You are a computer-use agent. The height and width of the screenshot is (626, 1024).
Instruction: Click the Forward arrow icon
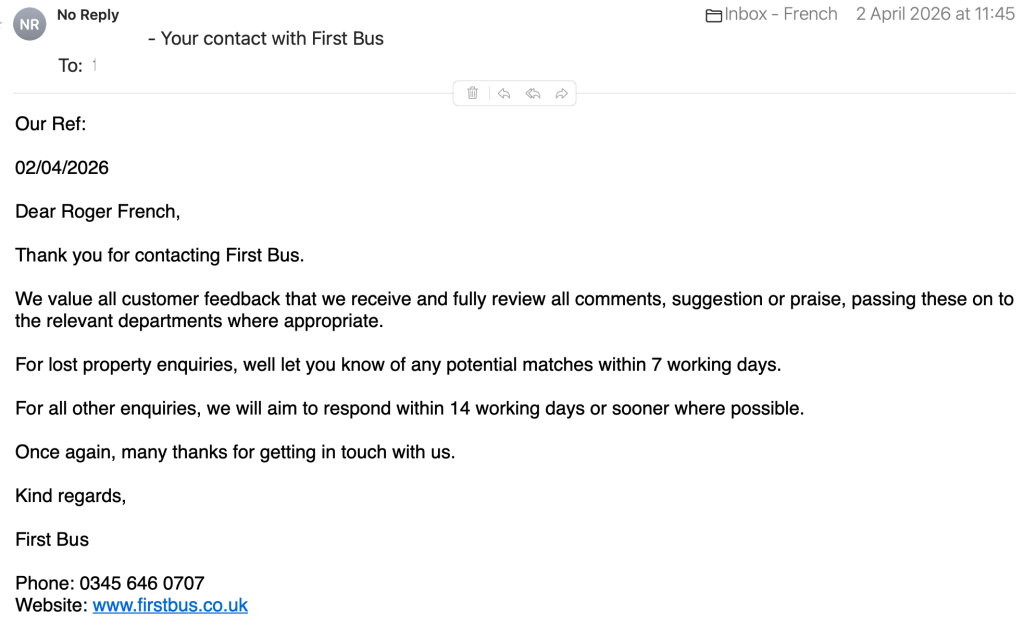562,93
